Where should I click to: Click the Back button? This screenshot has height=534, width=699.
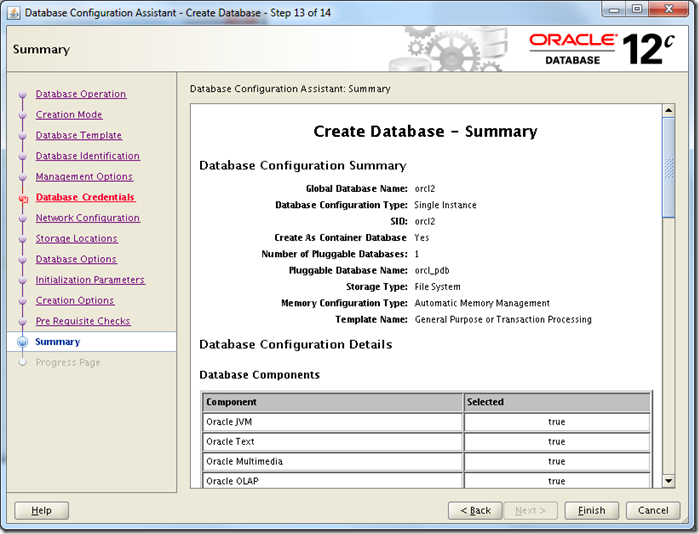(475, 510)
